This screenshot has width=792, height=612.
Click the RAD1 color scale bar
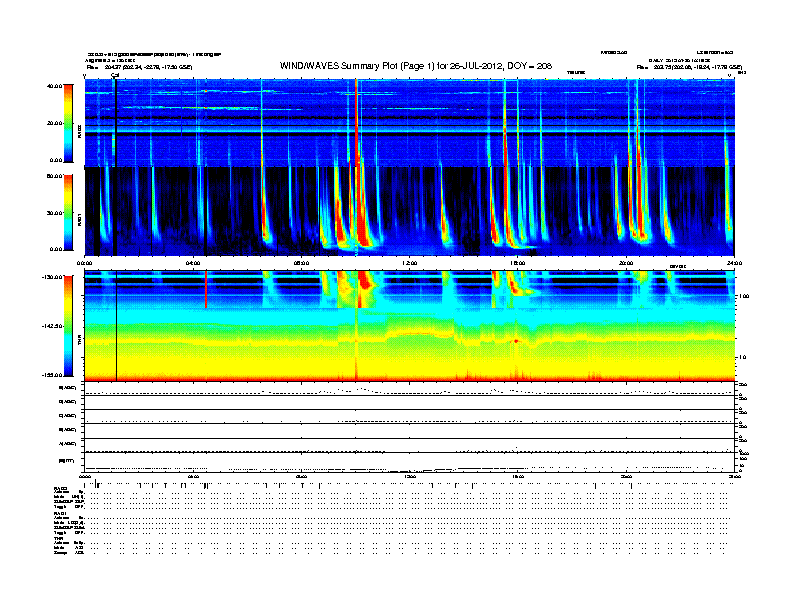(x=68, y=213)
